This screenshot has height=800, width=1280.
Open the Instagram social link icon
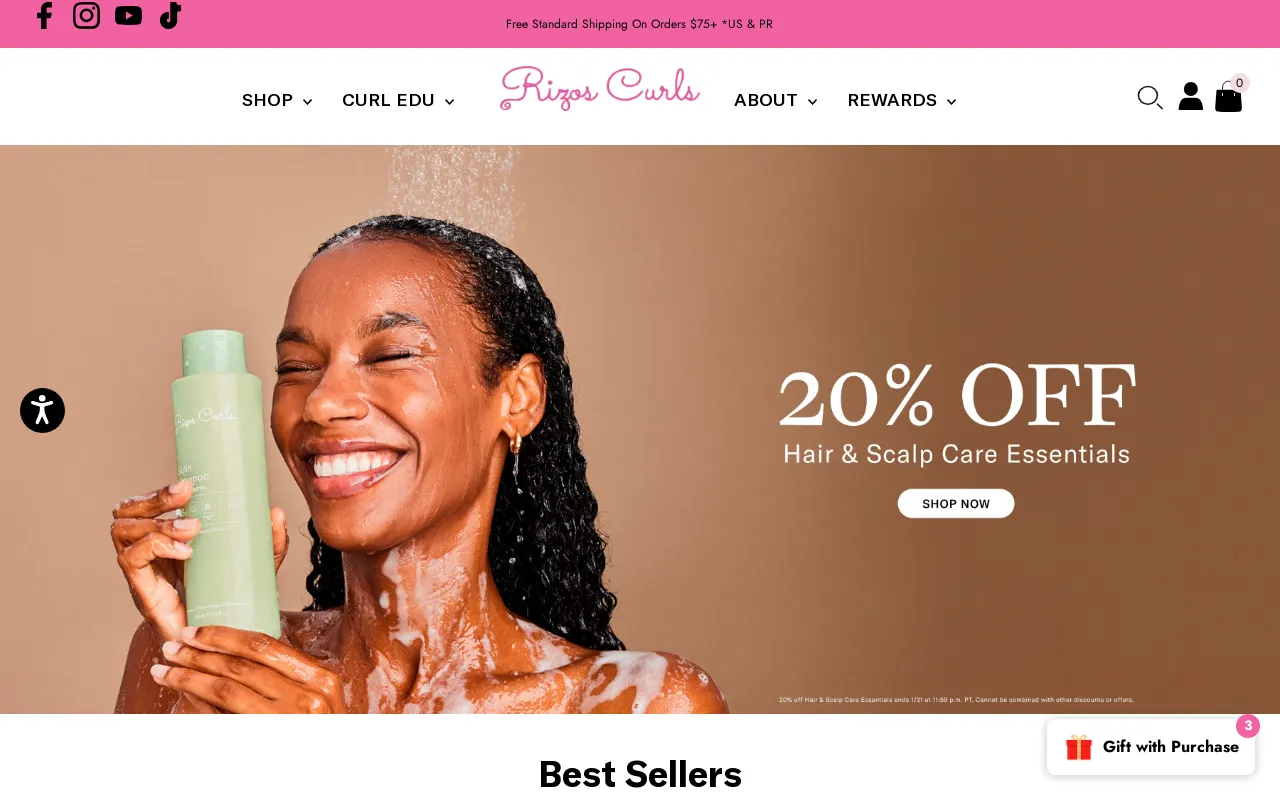point(86,15)
